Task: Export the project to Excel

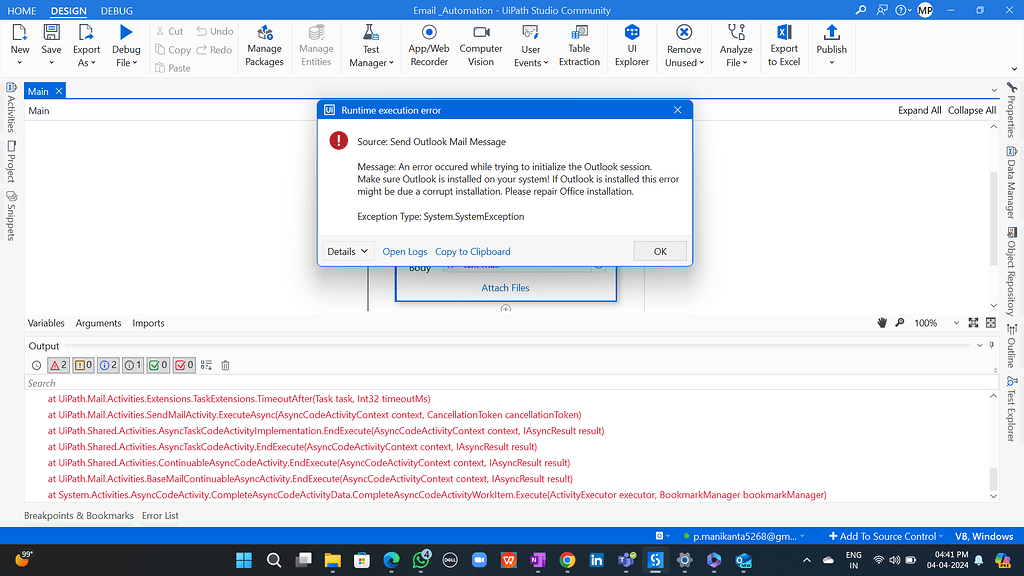Action: [x=783, y=45]
